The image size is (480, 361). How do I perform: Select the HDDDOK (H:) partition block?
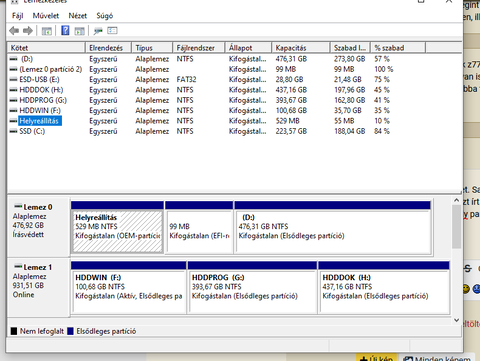pos(384,288)
